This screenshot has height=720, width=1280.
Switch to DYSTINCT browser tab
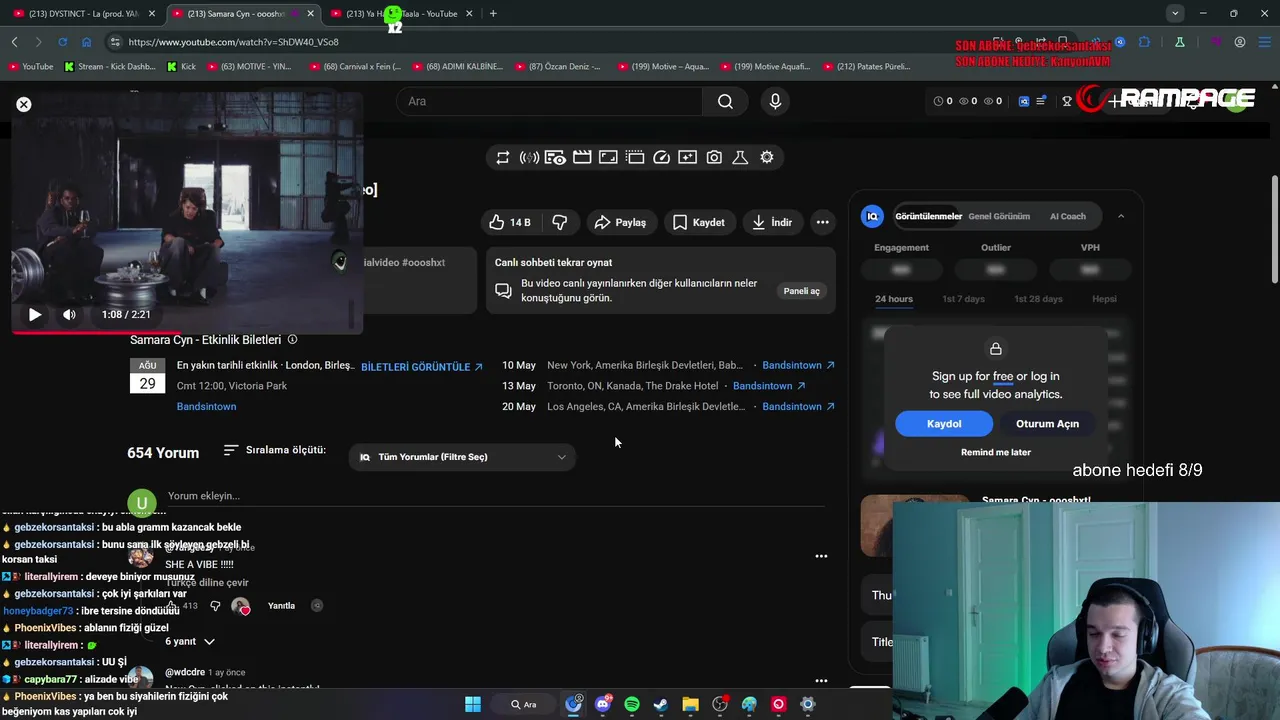83,14
